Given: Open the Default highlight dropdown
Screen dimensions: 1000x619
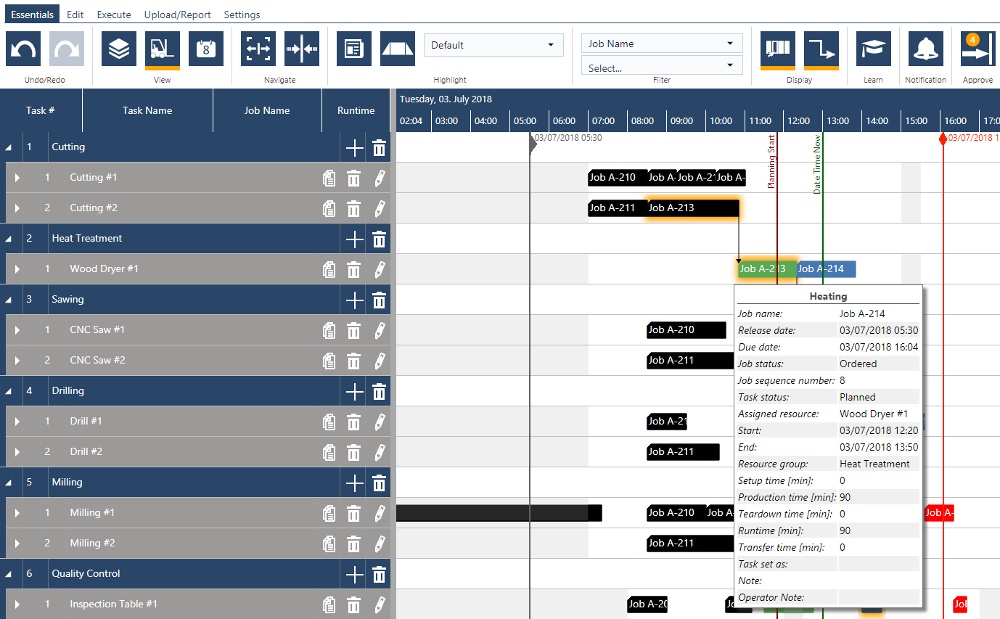Looking at the screenshot, I should pyautogui.click(x=494, y=45).
